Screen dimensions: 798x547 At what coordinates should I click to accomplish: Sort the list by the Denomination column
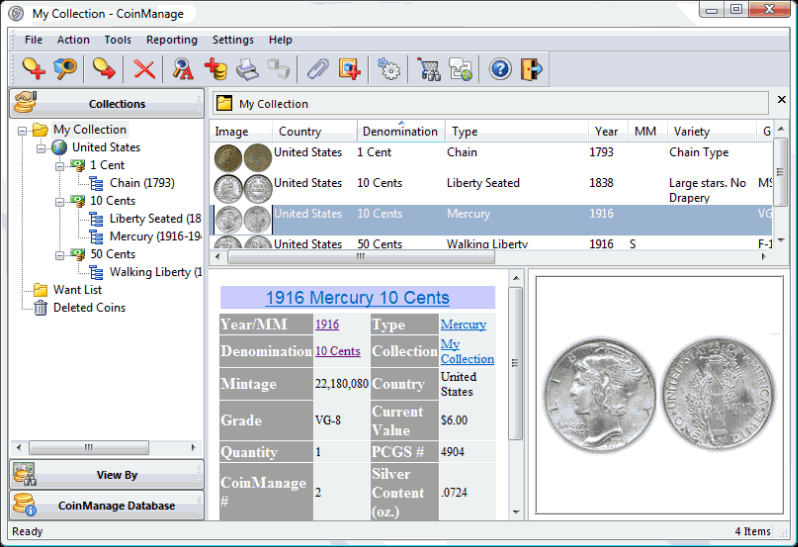tap(401, 131)
